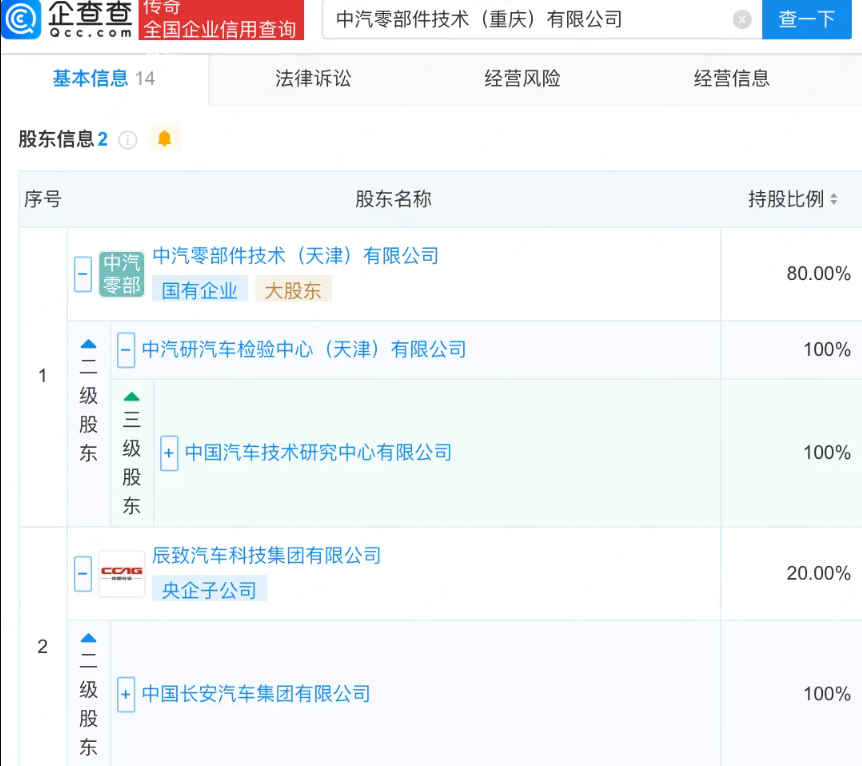
Task: Click the bell notification icon near 股东信息
Action: point(164,139)
